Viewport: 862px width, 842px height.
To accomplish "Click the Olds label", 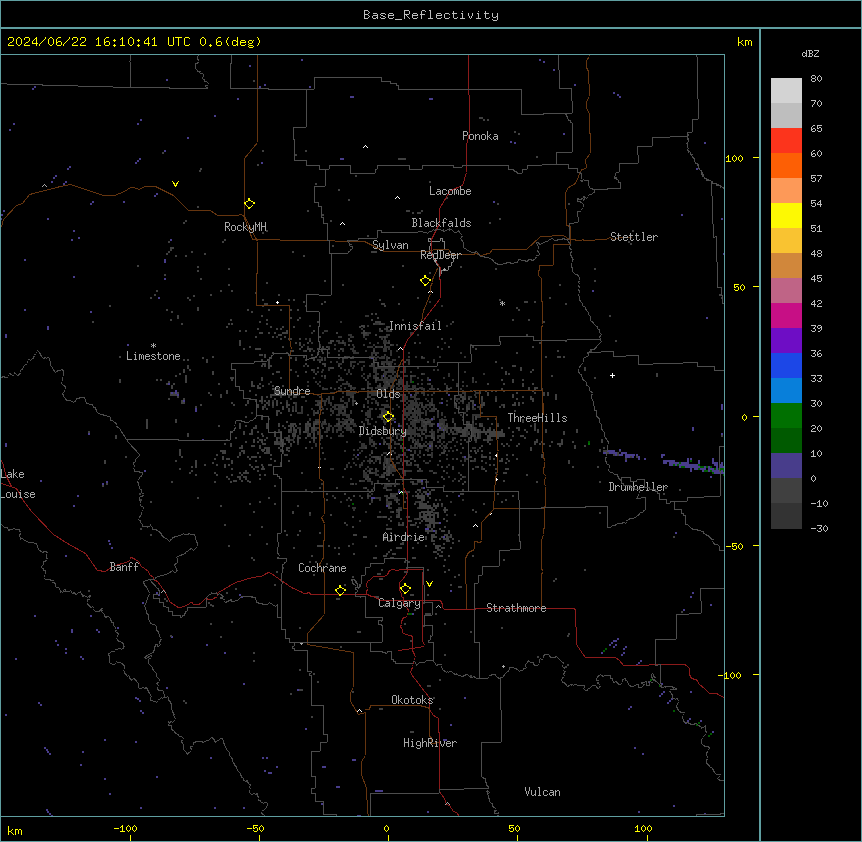I will (388, 394).
